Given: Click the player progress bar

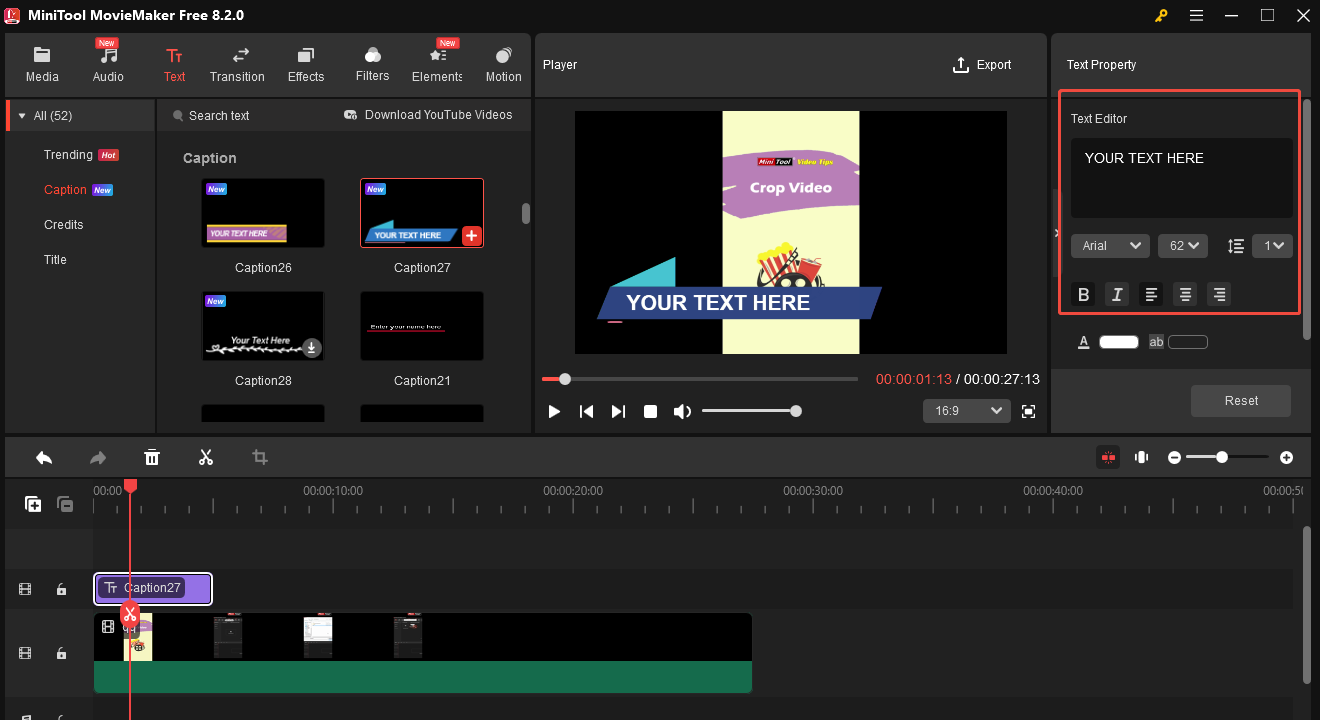Looking at the screenshot, I should [700, 379].
